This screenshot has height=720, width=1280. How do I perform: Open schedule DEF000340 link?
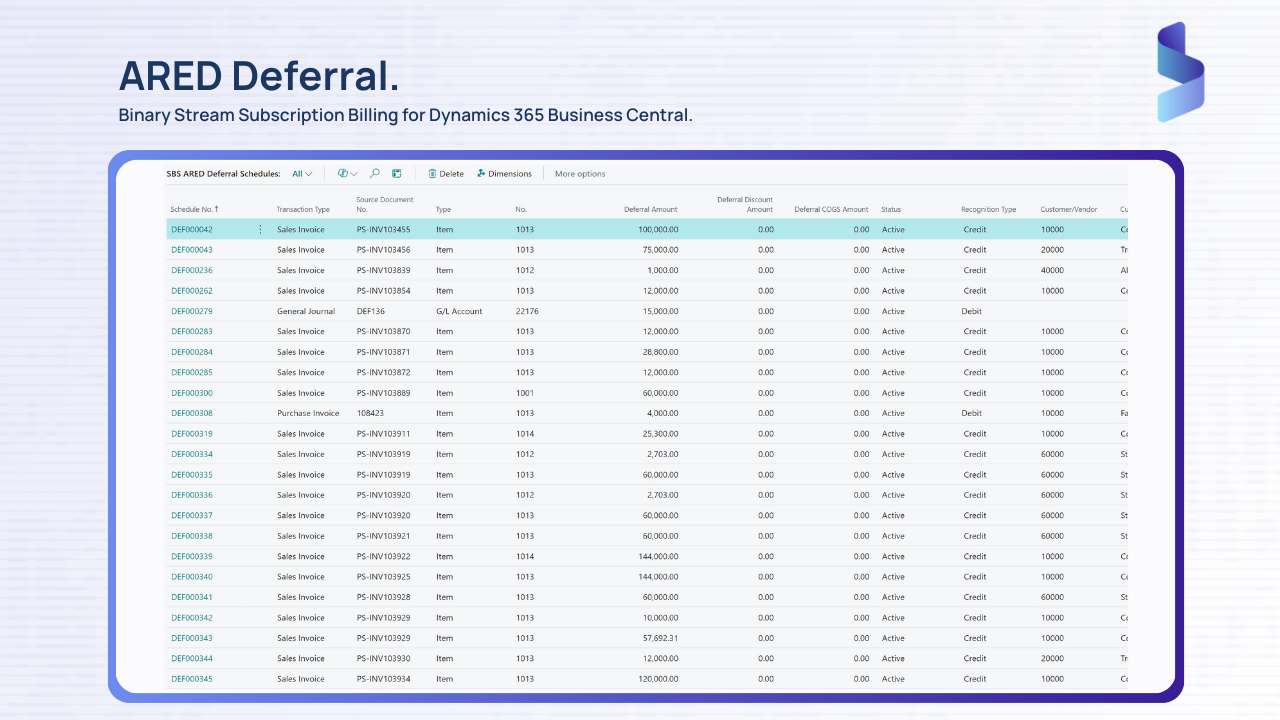[x=192, y=577]
